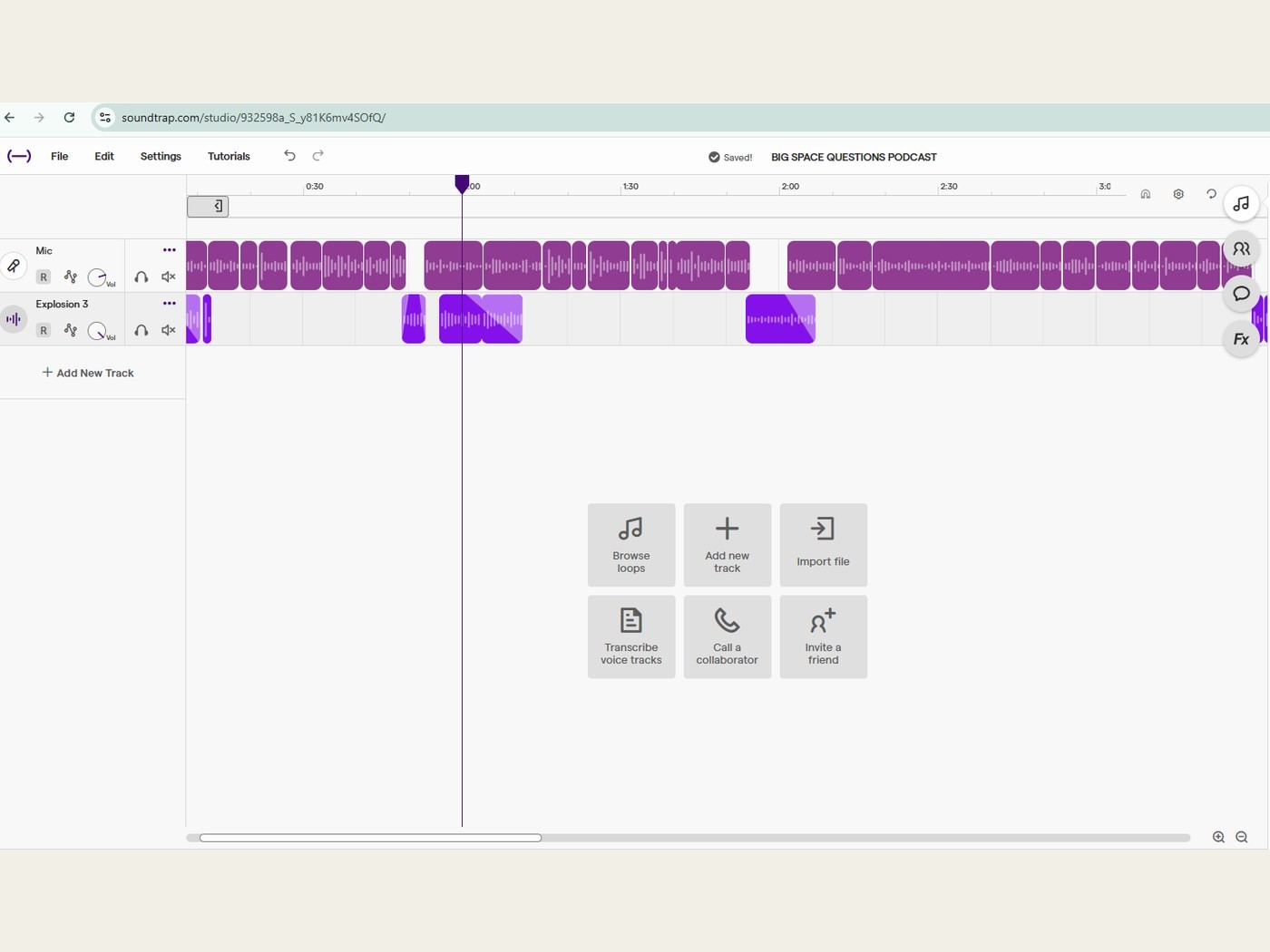Click the Soundtrap logo icon
Viewport: 1270px width, 952px height.
(x=19, y=156)
